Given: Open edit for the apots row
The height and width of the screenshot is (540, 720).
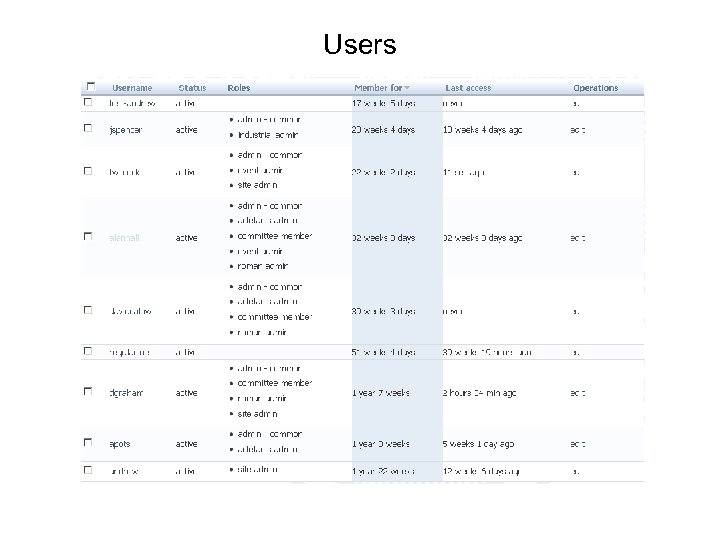Looking at the screenshot, I should click(577, 443).
